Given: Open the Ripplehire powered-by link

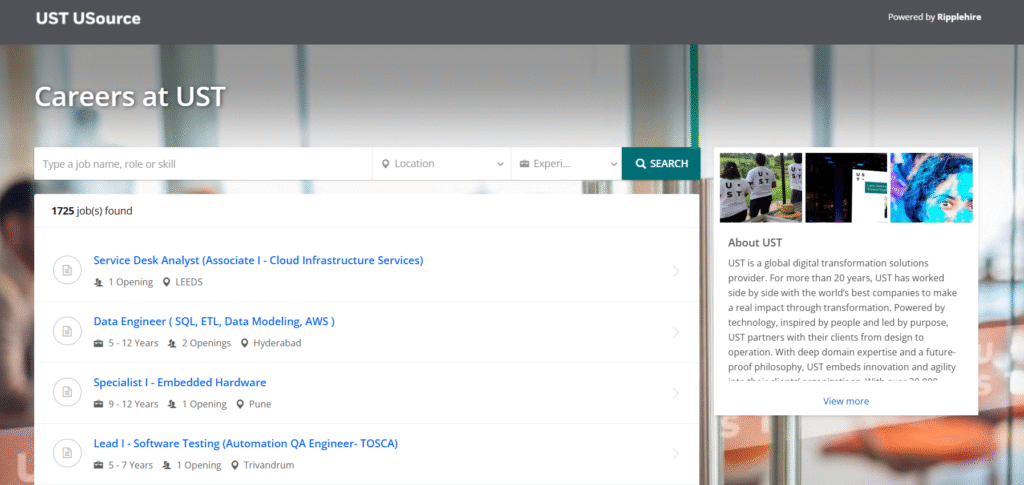Looking at the screenshot, I should point(959,17).
